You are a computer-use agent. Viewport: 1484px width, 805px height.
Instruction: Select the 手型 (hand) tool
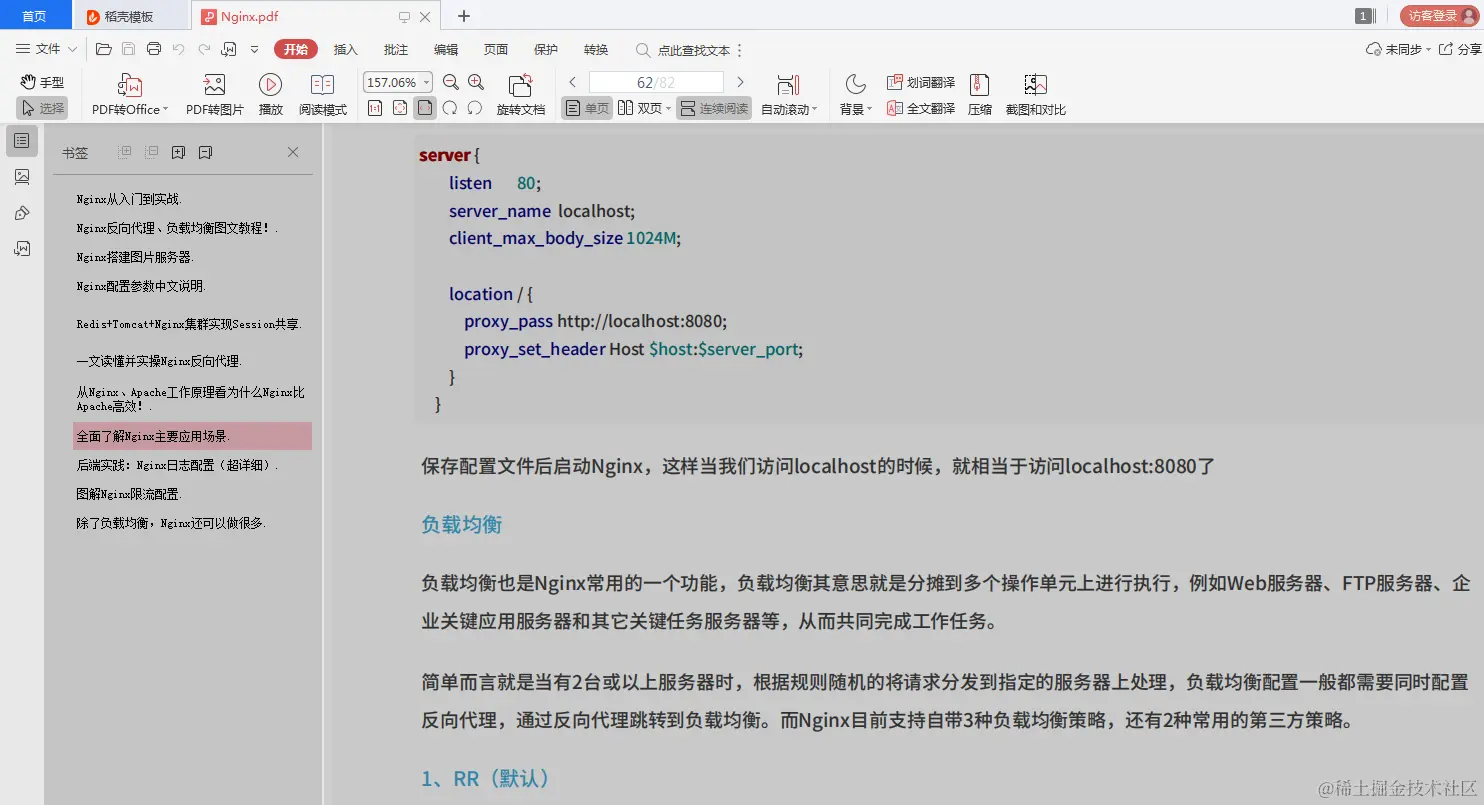coord(41,81)
